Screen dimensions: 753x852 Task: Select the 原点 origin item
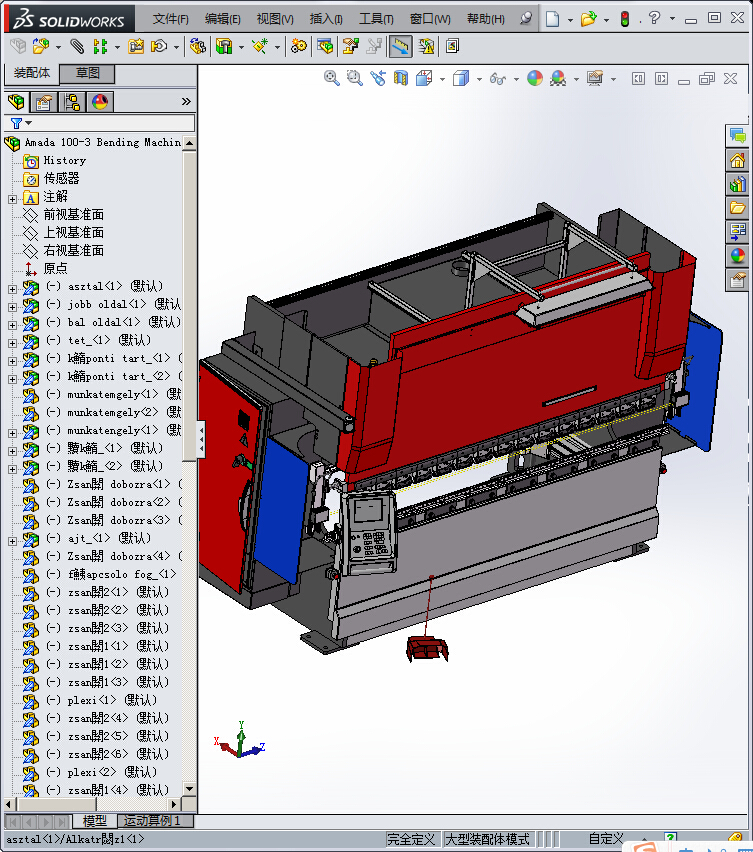pyautogui.click(x=55, y=268)
